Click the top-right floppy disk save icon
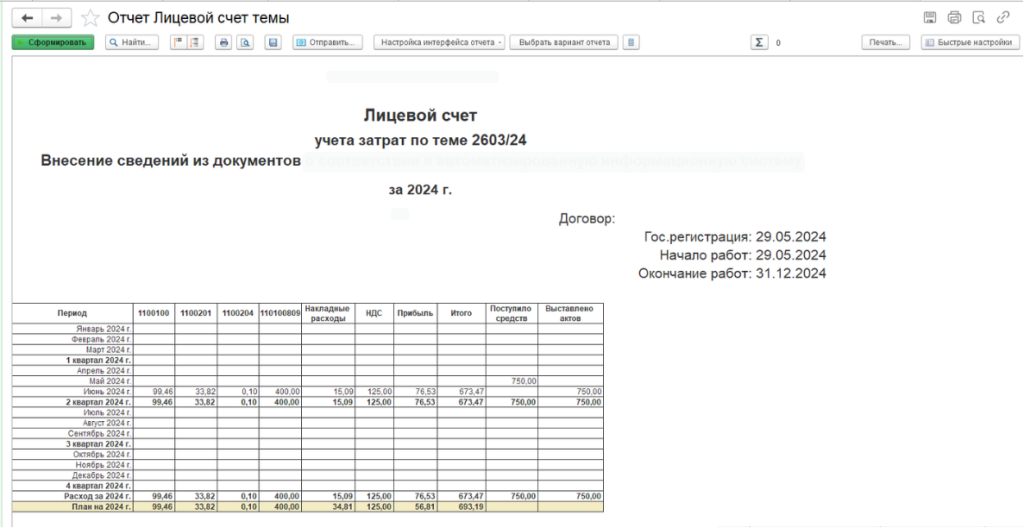The image size is (1024, 528). coord(930,18)
